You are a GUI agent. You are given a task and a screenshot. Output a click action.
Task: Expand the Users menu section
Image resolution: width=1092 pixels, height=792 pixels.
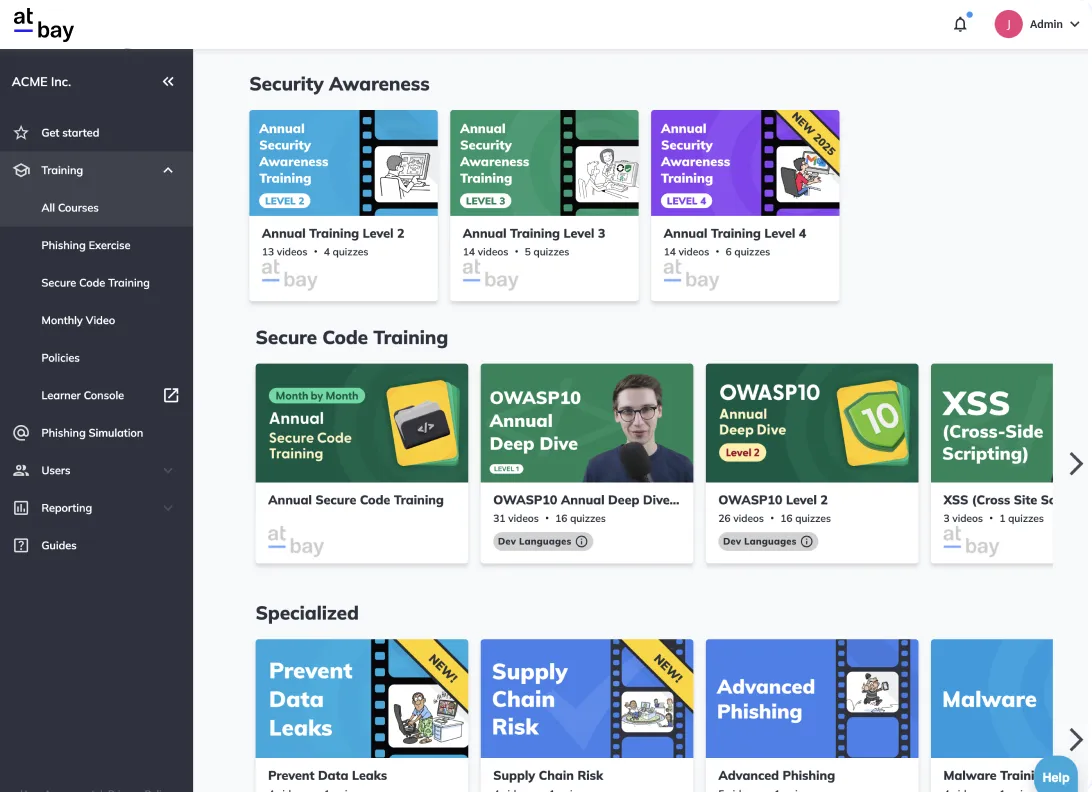(x=168, y=471)
